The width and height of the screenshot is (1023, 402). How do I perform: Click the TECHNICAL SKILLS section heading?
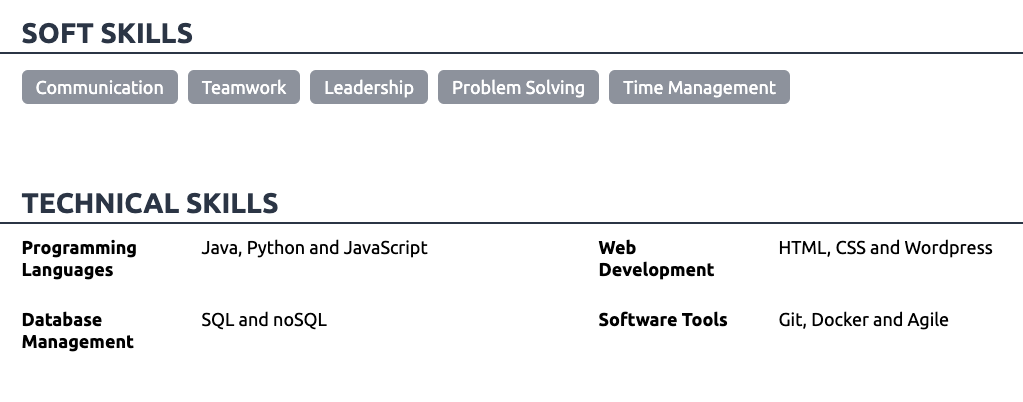pos(150,204)
